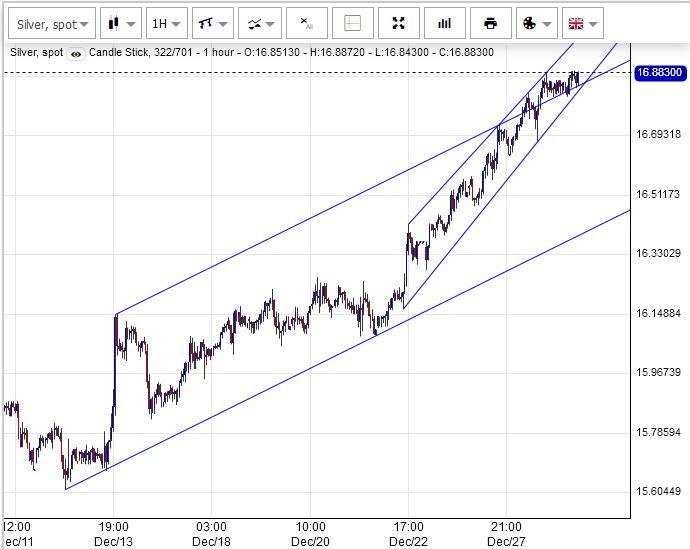Toggle the Silver, spot series eye icon

pos(76,54)
